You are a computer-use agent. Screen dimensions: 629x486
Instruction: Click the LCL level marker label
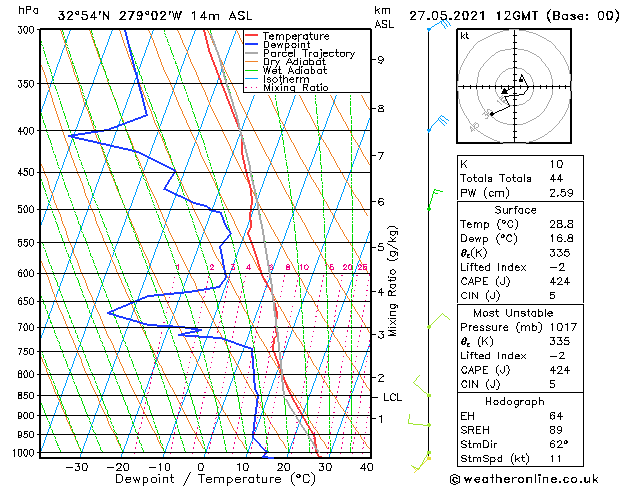[x=392, y=397]
